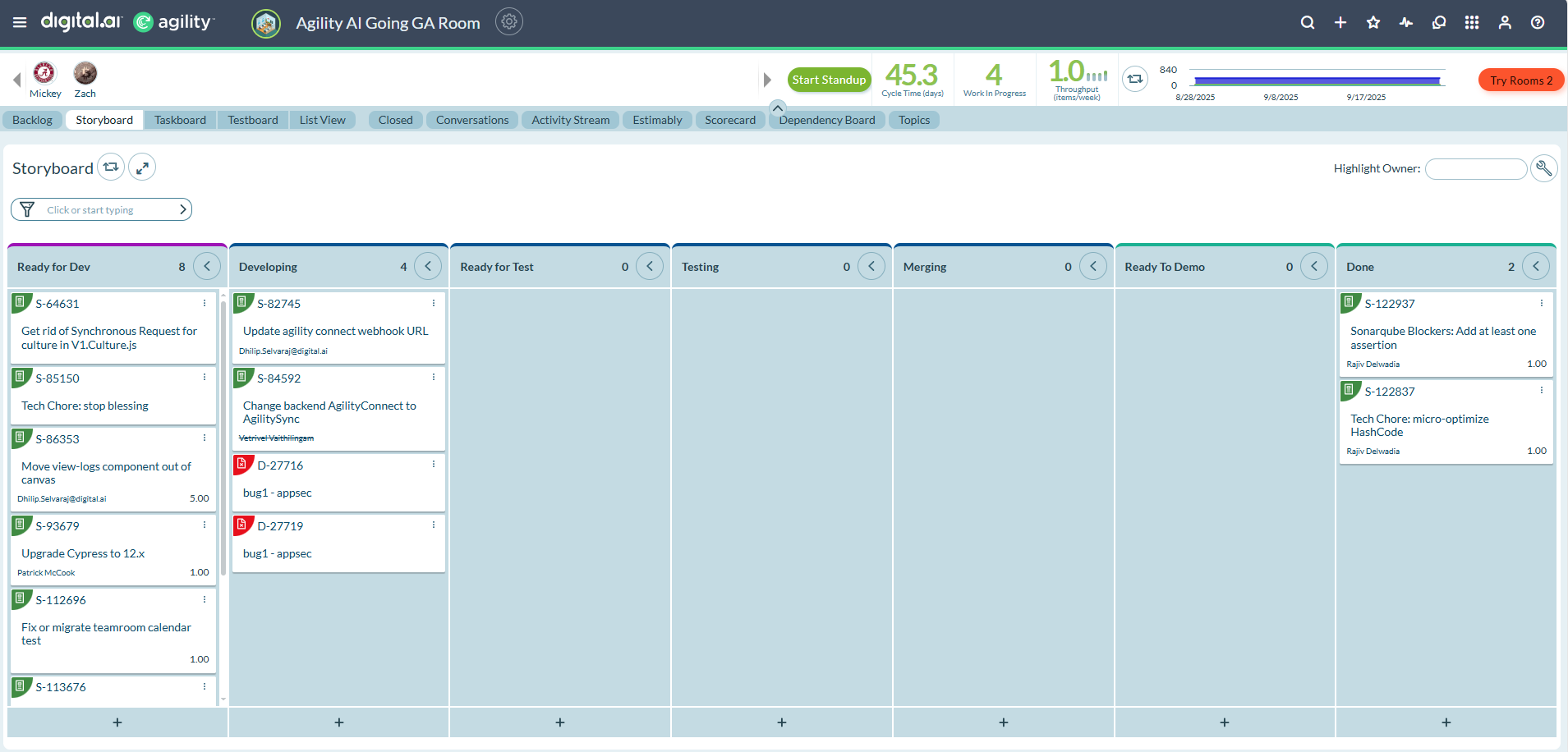Click the search magnifier icon

click(1307, 22)
